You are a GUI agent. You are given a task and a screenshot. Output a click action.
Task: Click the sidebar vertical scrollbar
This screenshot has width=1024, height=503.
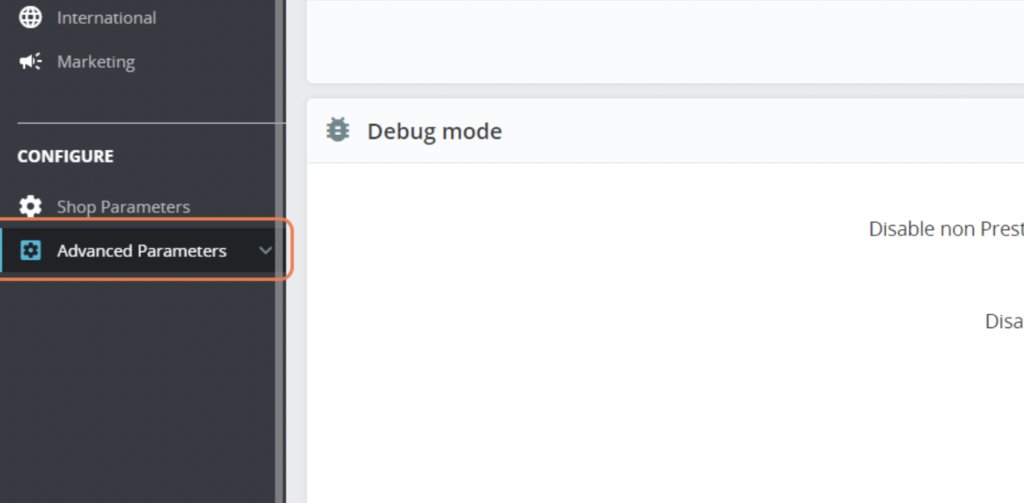point(279,252)
